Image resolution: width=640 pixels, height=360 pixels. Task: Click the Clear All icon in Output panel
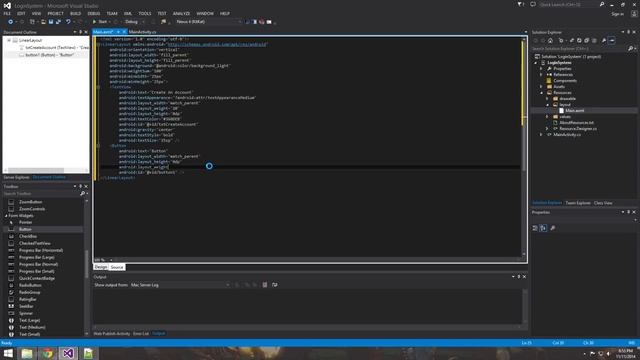(x=265, y=285)
